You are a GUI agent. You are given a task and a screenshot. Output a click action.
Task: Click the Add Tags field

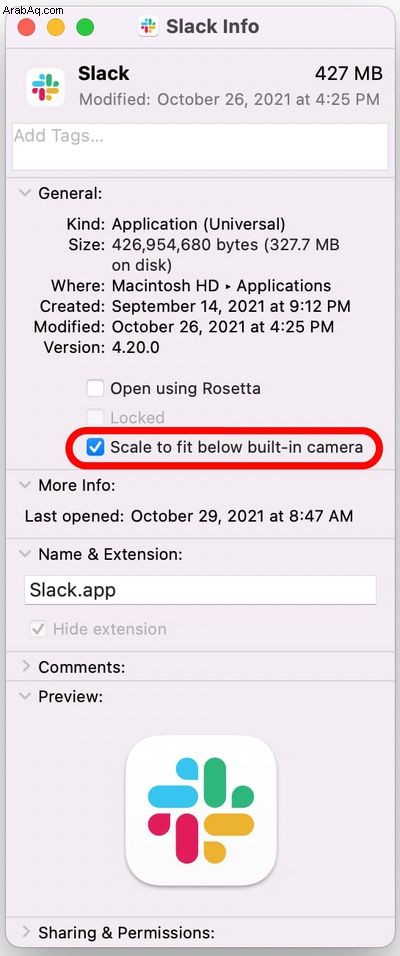click(x=200, y=147)
